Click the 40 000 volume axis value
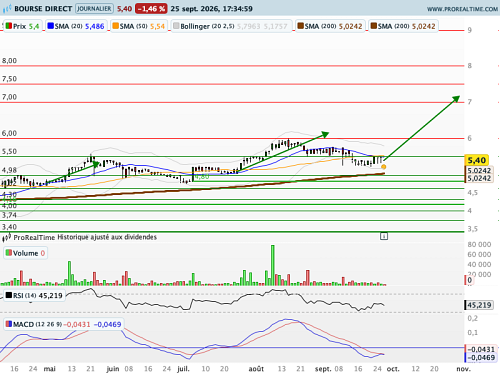This screenshot has width=500, height=375. (x=479, y=265)
